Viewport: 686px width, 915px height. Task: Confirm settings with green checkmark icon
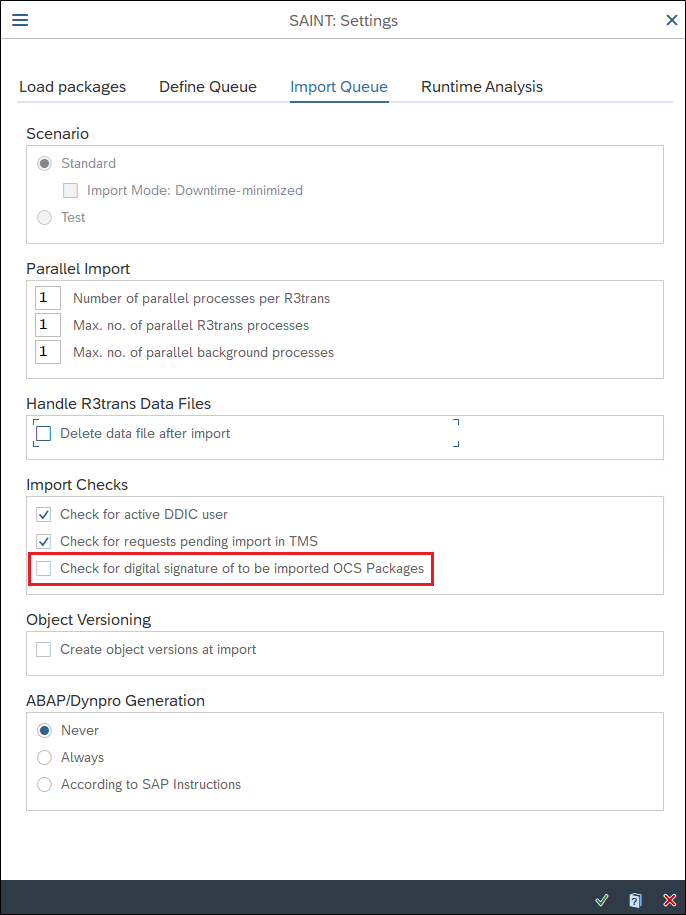pyautogui.click(x=601, y=899)
